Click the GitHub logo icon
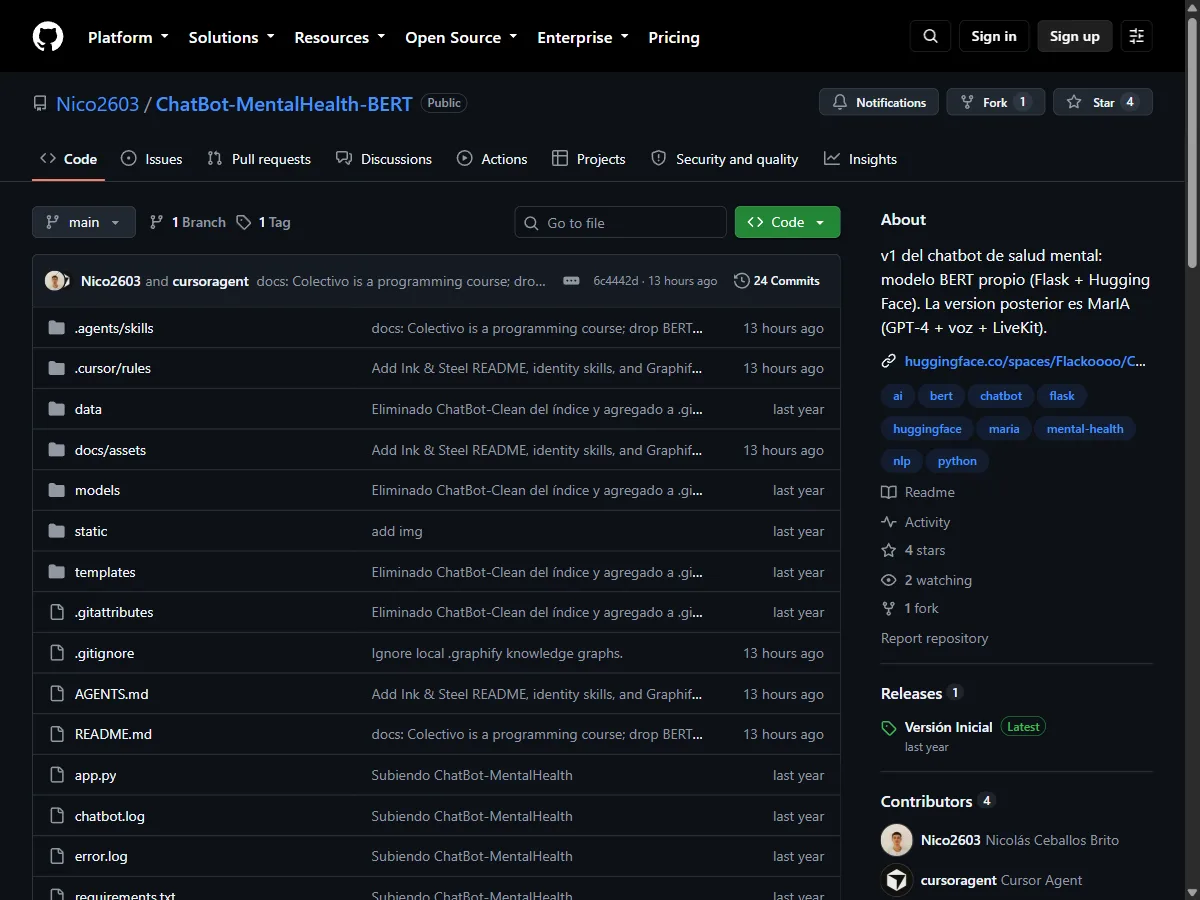 click(48, 37)
